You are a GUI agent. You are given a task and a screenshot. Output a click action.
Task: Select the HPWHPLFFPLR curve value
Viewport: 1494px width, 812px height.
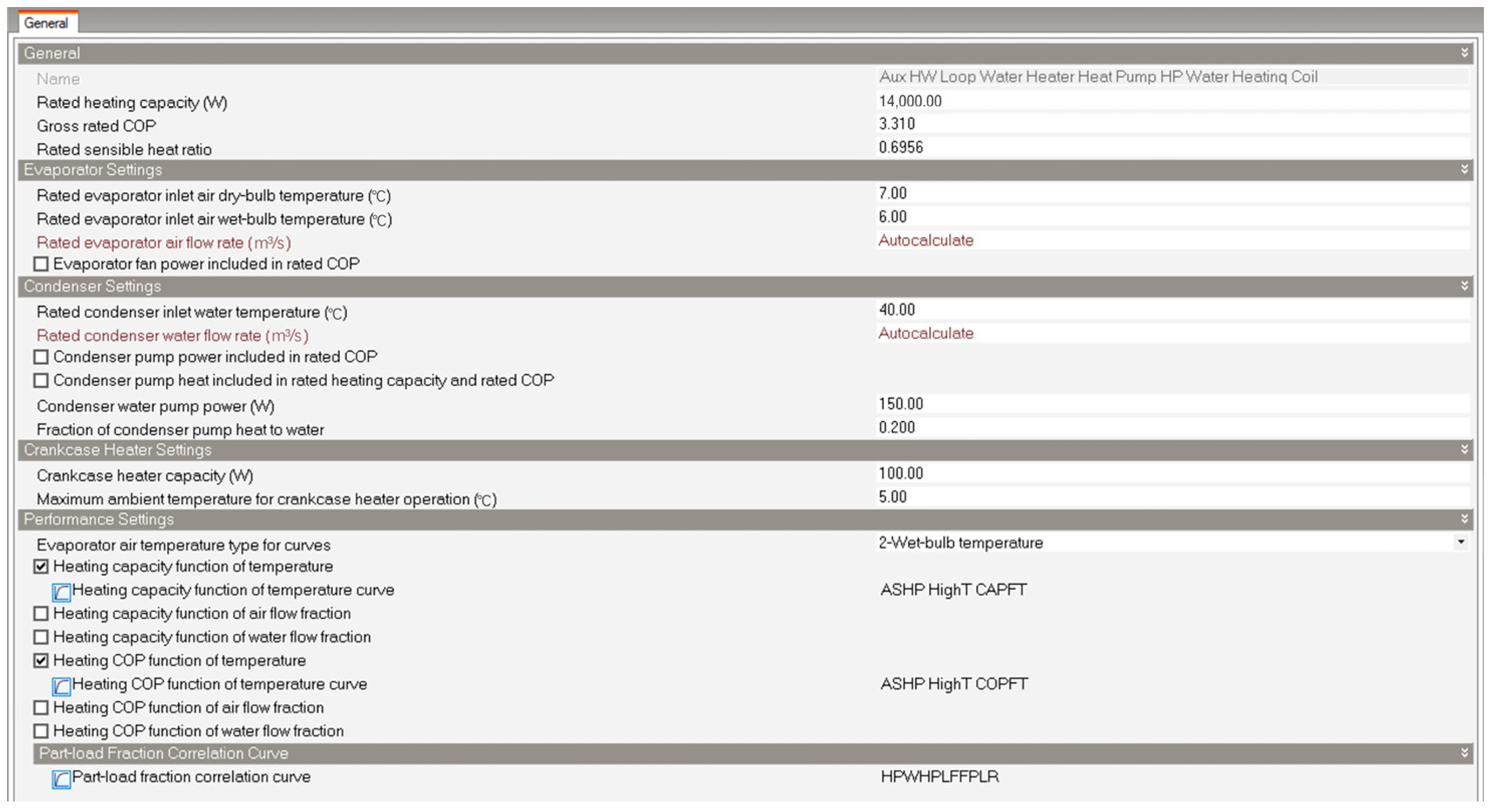(940, 777)
